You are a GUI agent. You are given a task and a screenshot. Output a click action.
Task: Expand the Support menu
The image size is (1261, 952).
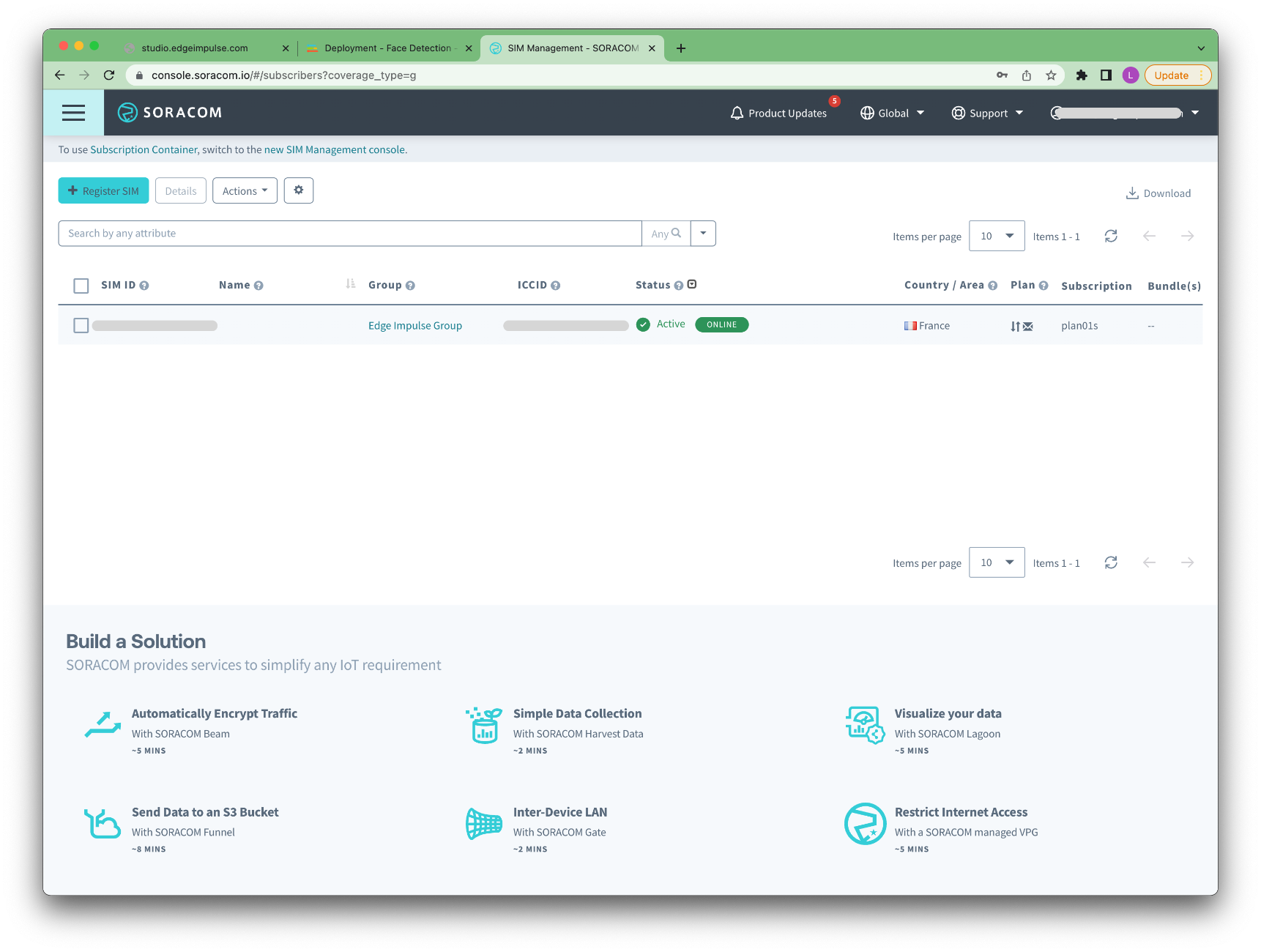(x=987, y=113)
